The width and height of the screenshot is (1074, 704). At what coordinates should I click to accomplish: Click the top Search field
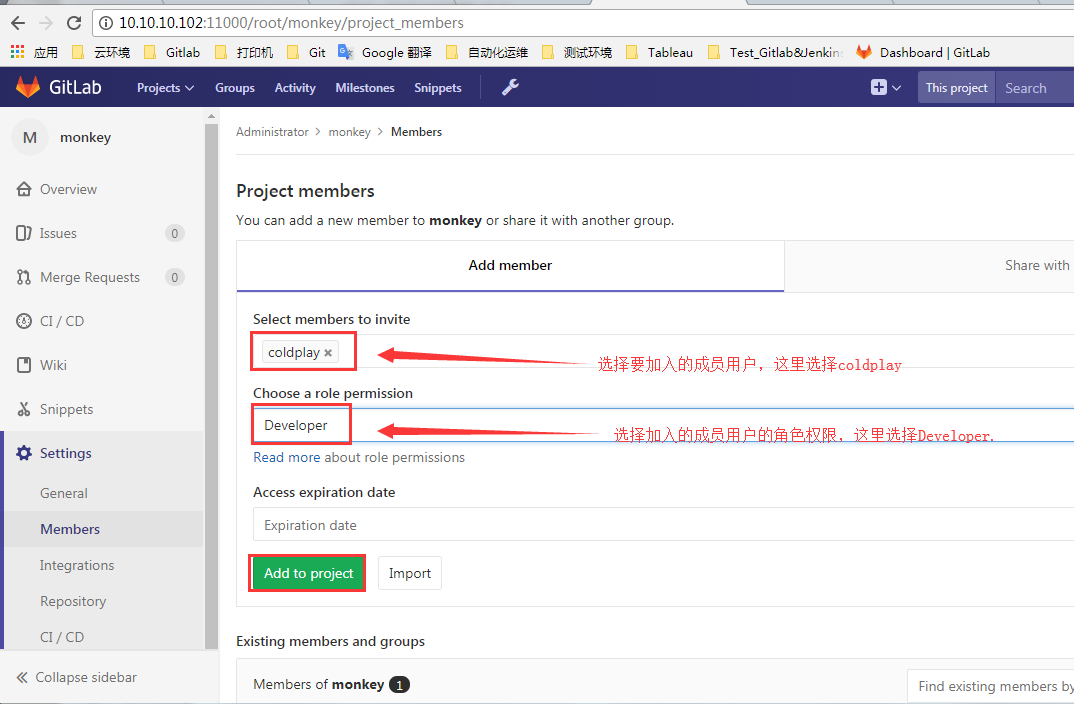pos(1034,88)
